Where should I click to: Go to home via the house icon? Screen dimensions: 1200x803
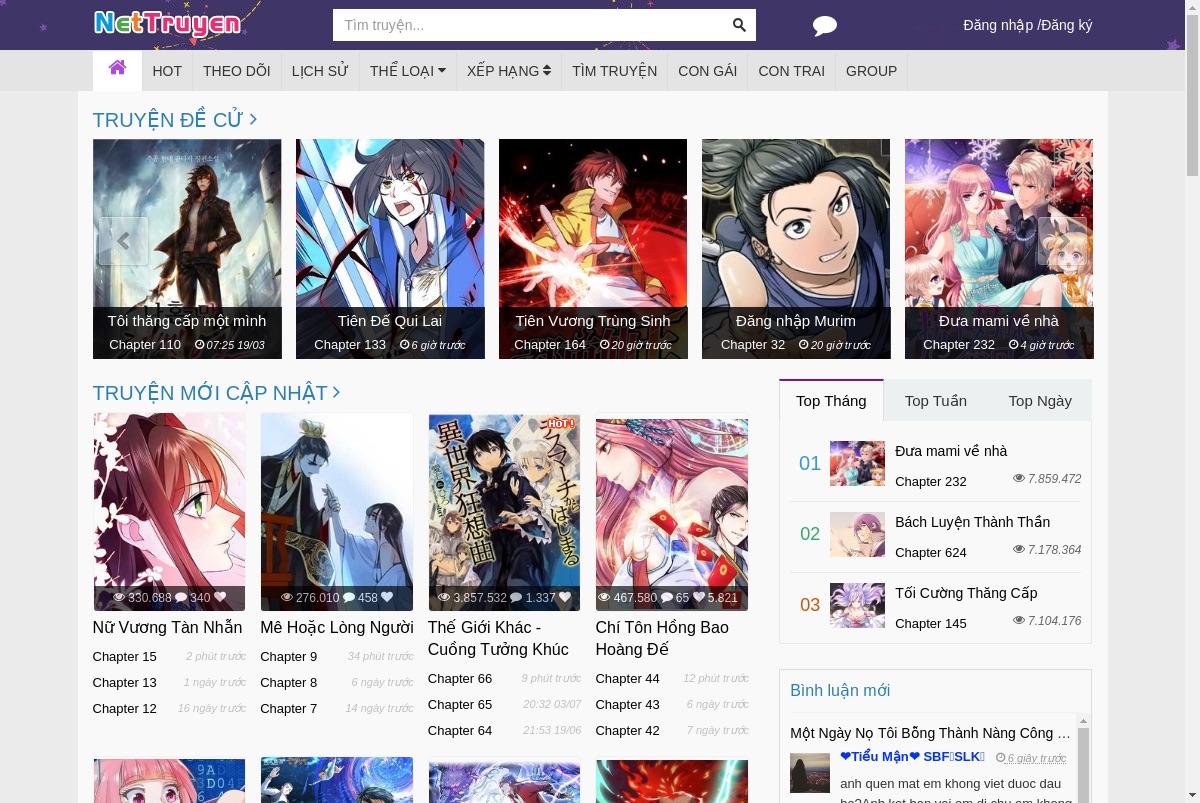[x=117, y=68]
